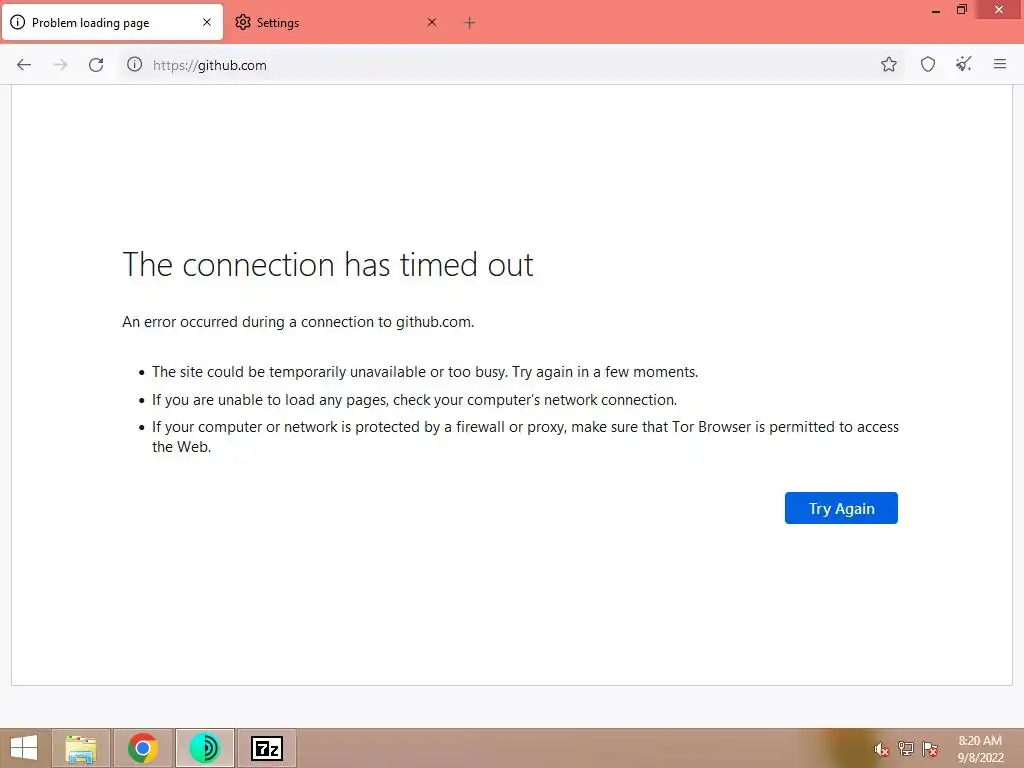
Task: Open the Windows Start button
Action: click(24, 748)
